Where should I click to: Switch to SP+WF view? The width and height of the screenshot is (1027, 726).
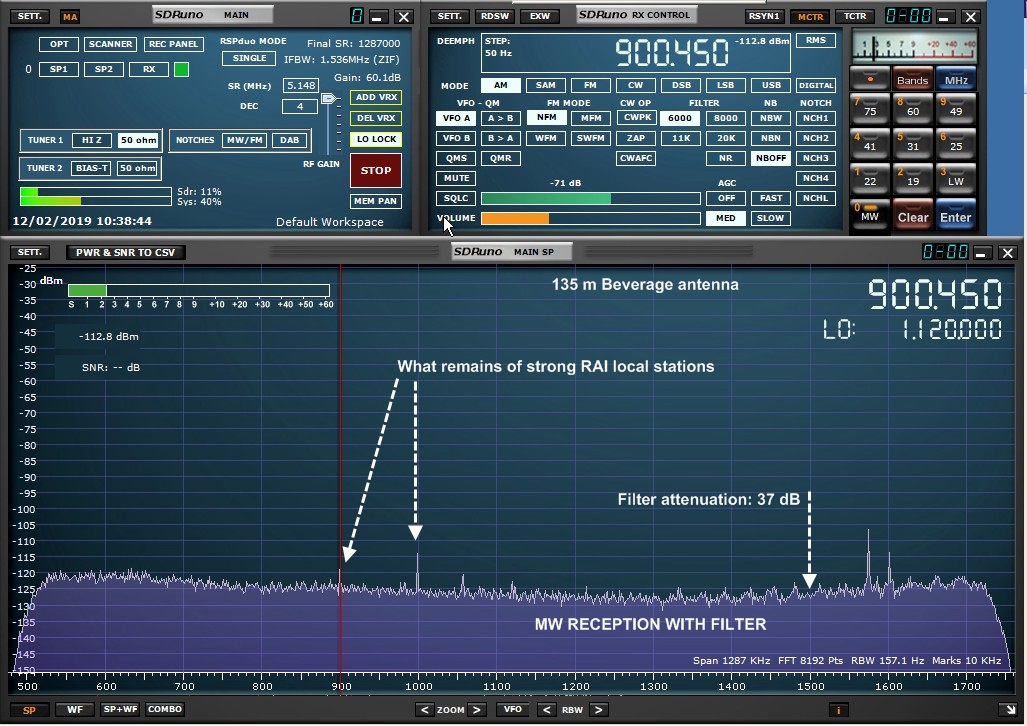point(120,710)
